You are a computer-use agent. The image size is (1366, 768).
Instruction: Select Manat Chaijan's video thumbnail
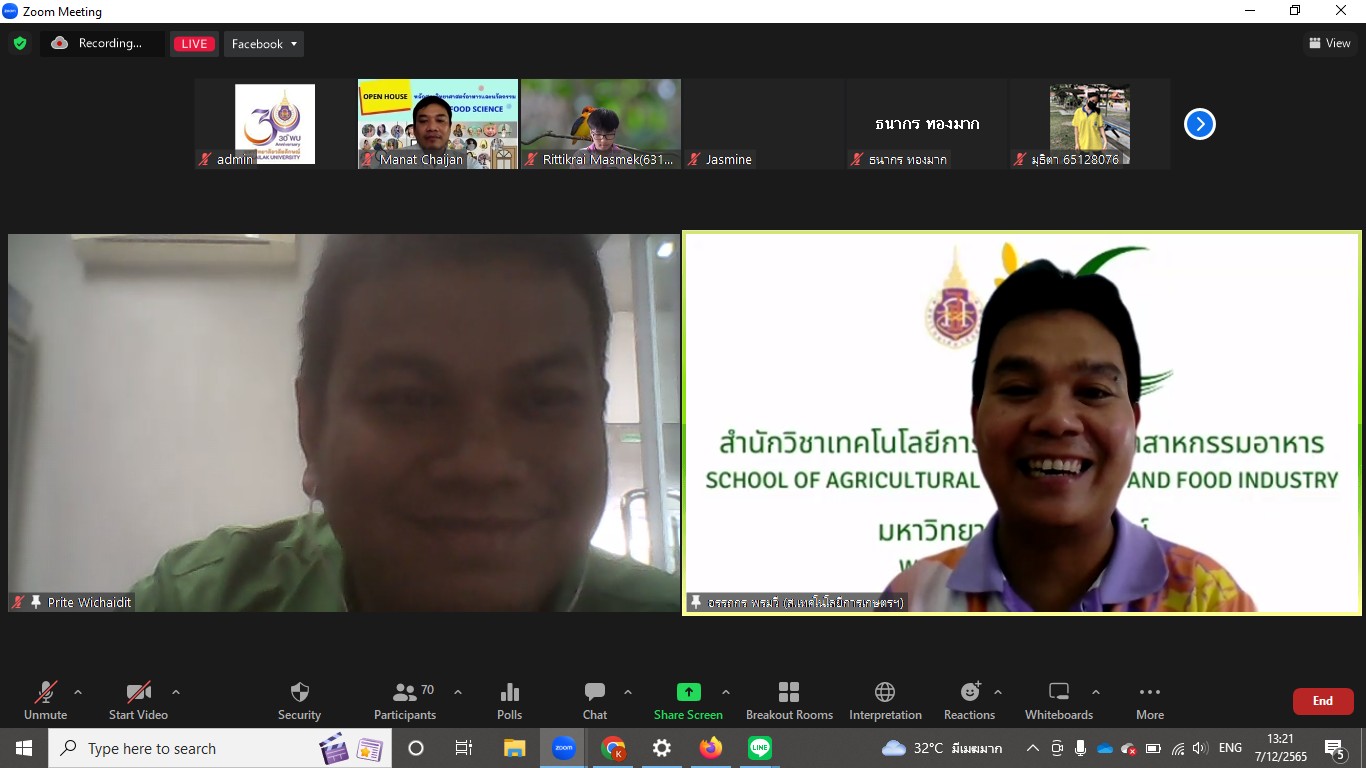438,123
